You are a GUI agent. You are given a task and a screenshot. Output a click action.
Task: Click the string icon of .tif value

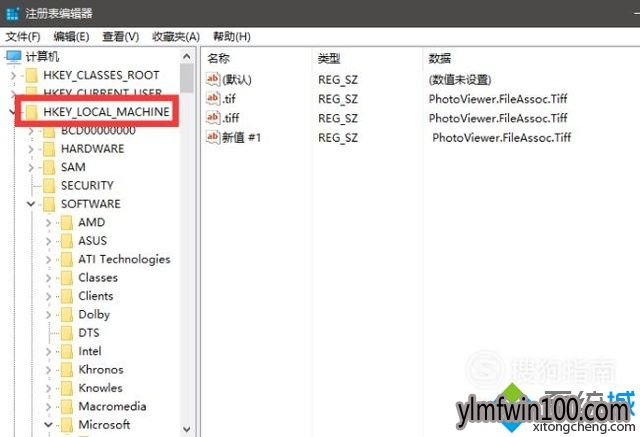pyautogui.click(x=213, y=98)
